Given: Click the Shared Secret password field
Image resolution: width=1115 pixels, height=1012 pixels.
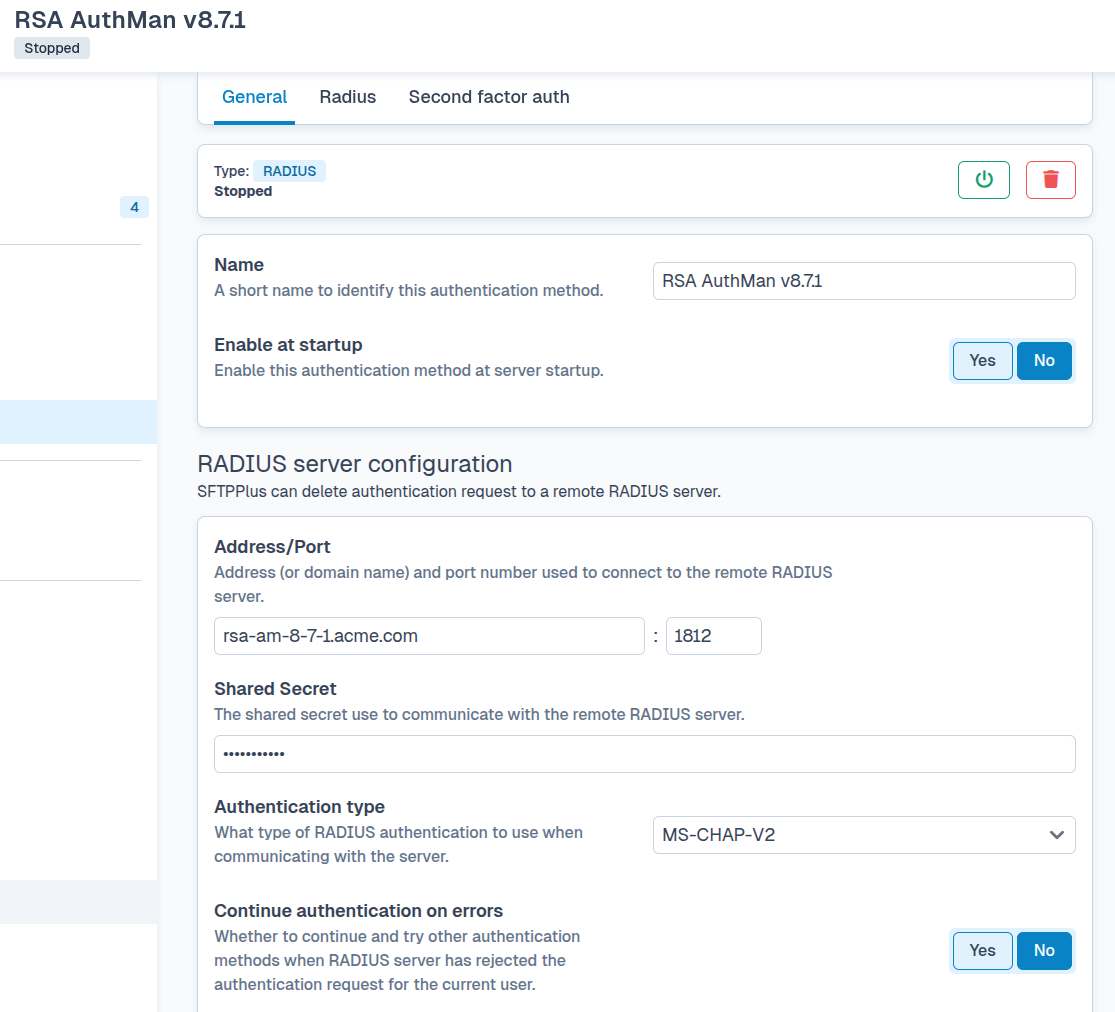Looking at the screenshot, I should [x=644, y=754].
